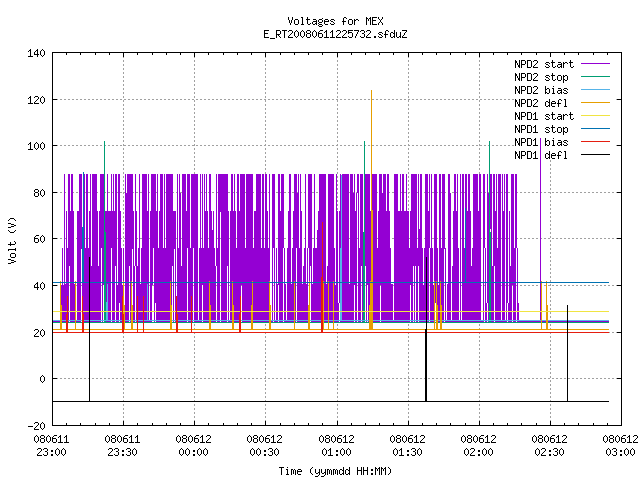Click the x-axis tick "080612 02:00"
Image resolution: width=640 pixels, height=480 pixels.
pos(478,446)
